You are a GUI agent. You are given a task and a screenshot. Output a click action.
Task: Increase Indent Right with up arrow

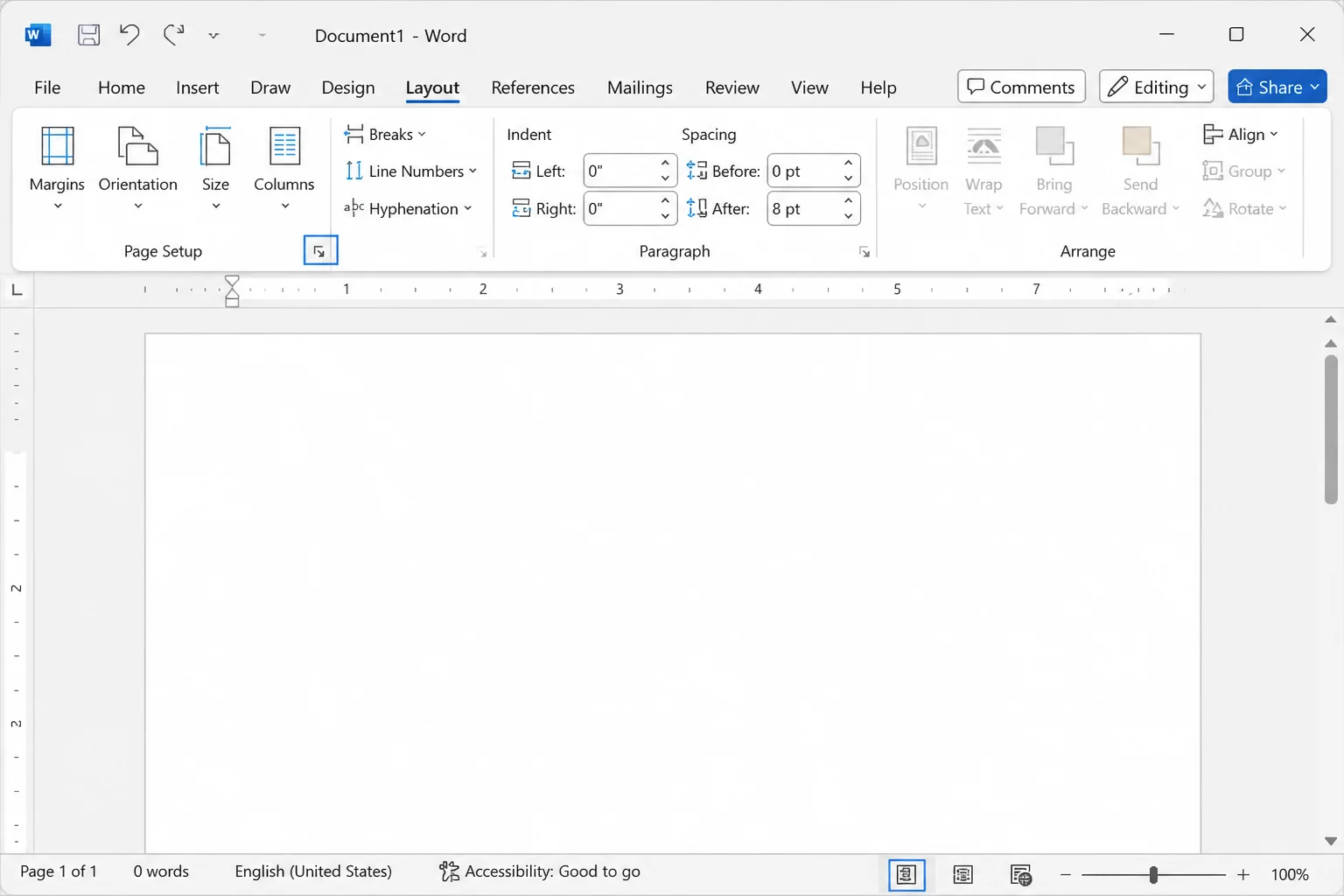[x=665, y=200]
